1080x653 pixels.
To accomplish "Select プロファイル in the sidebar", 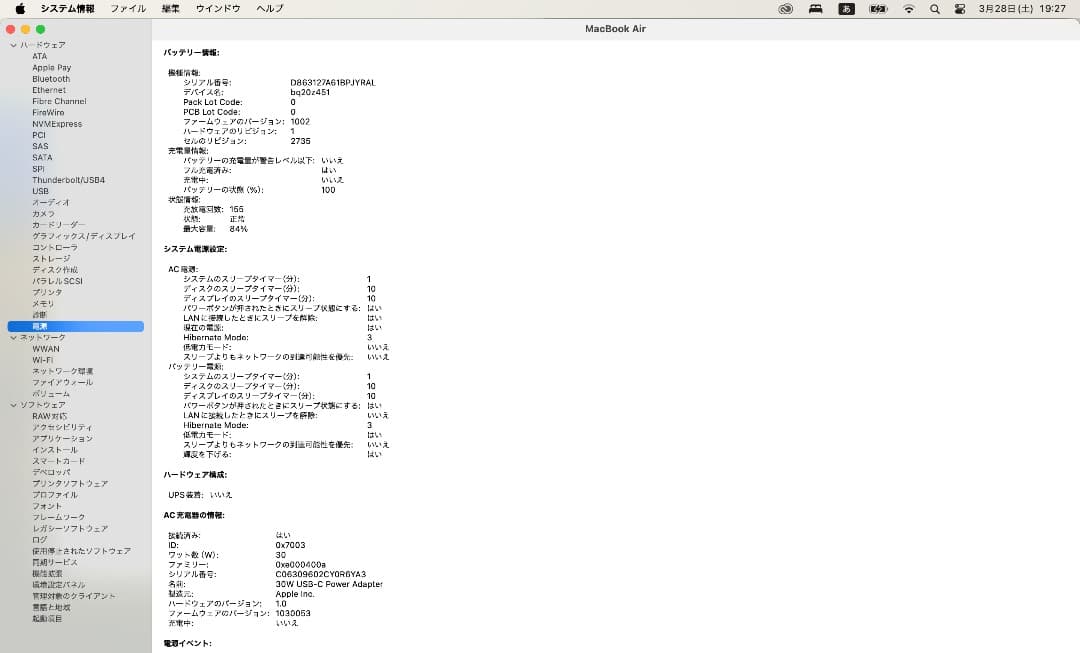I will click(54, 495).
